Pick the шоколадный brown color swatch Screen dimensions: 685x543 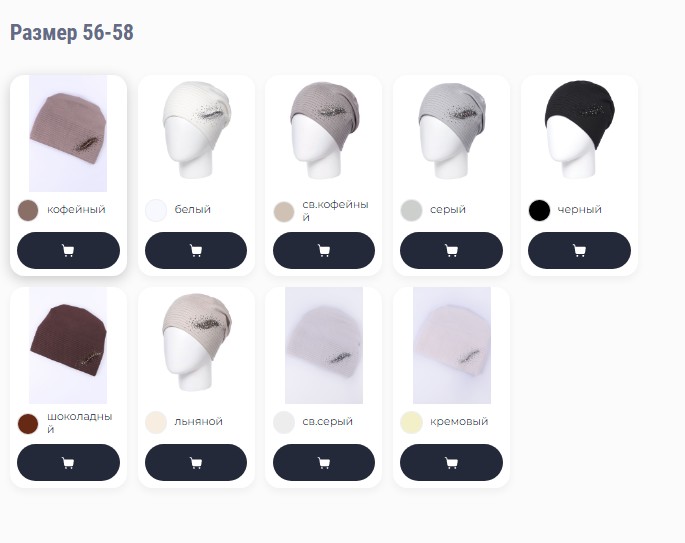click(x=28, y=423)
